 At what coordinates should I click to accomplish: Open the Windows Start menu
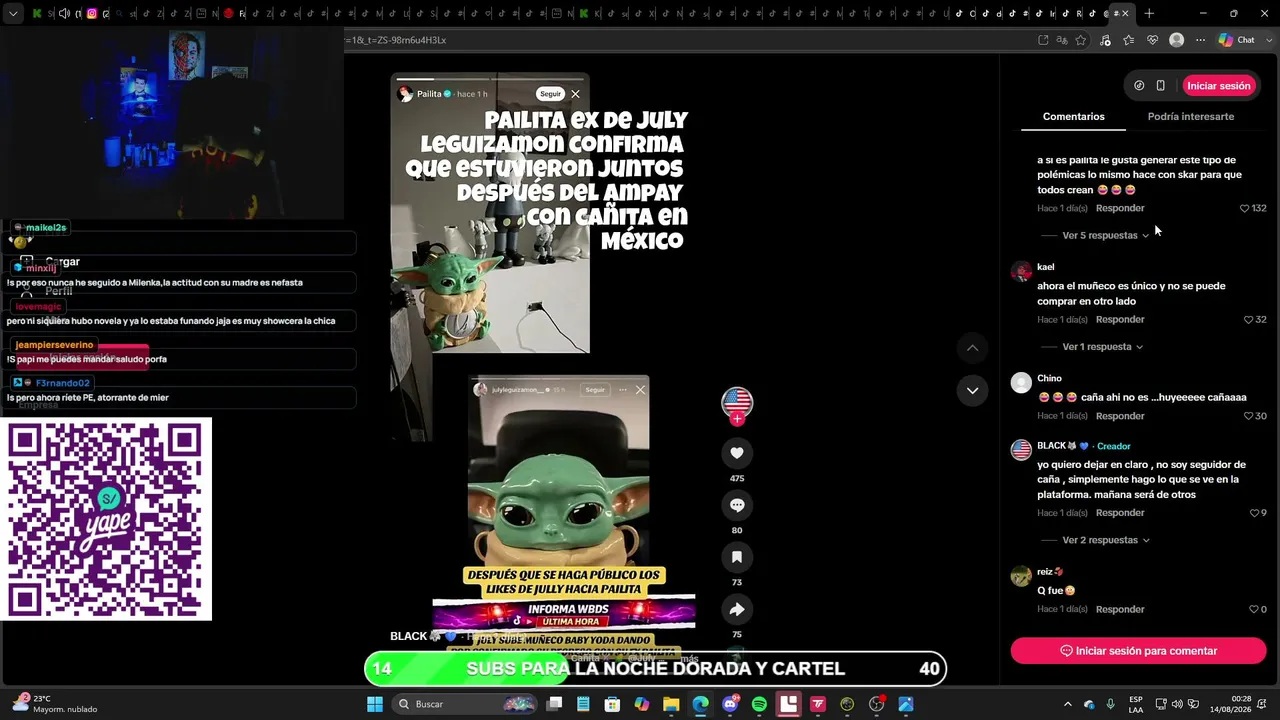[374, 704]
